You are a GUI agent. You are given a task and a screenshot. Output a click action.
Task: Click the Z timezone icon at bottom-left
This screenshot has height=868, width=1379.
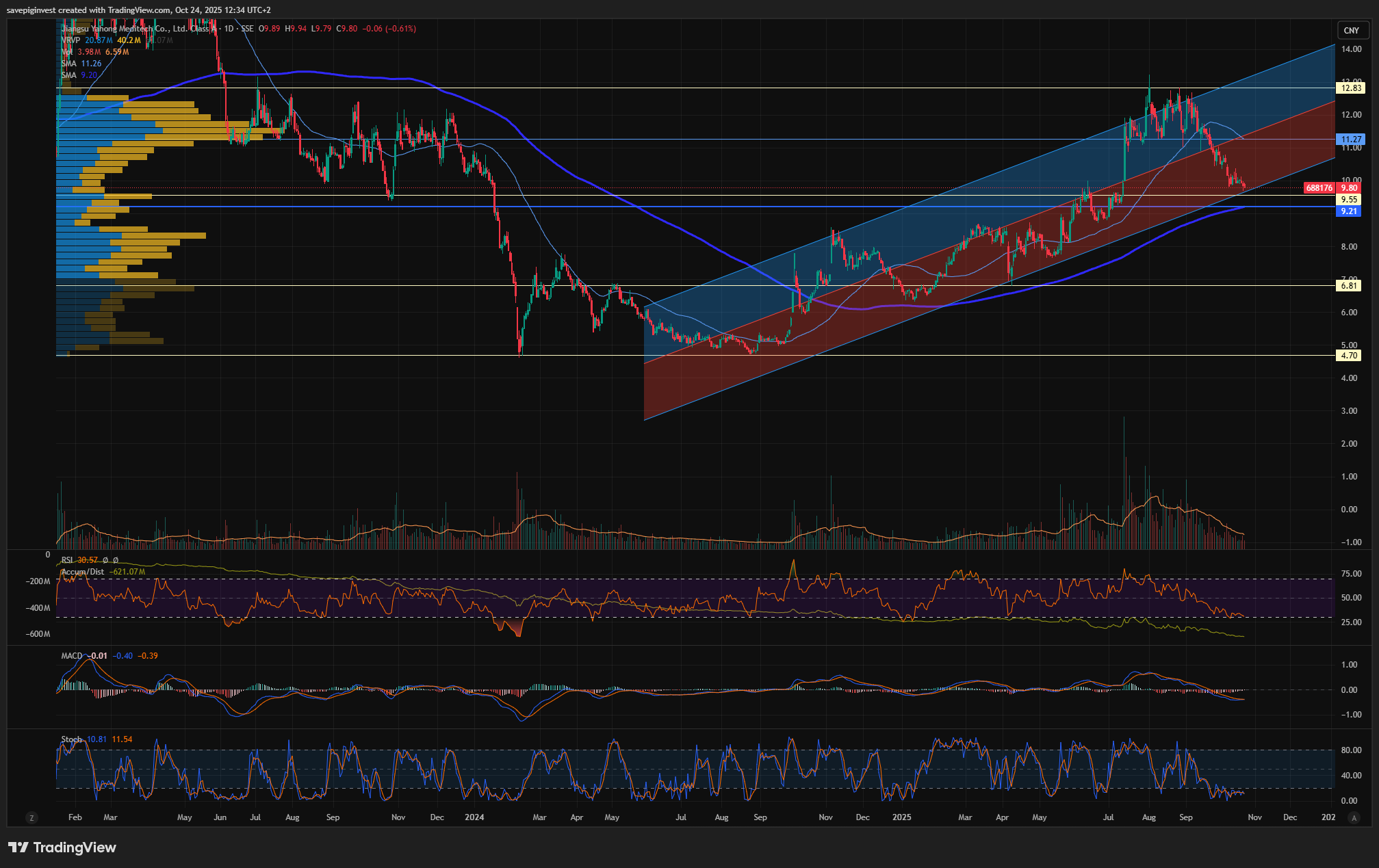pos(31,817)
